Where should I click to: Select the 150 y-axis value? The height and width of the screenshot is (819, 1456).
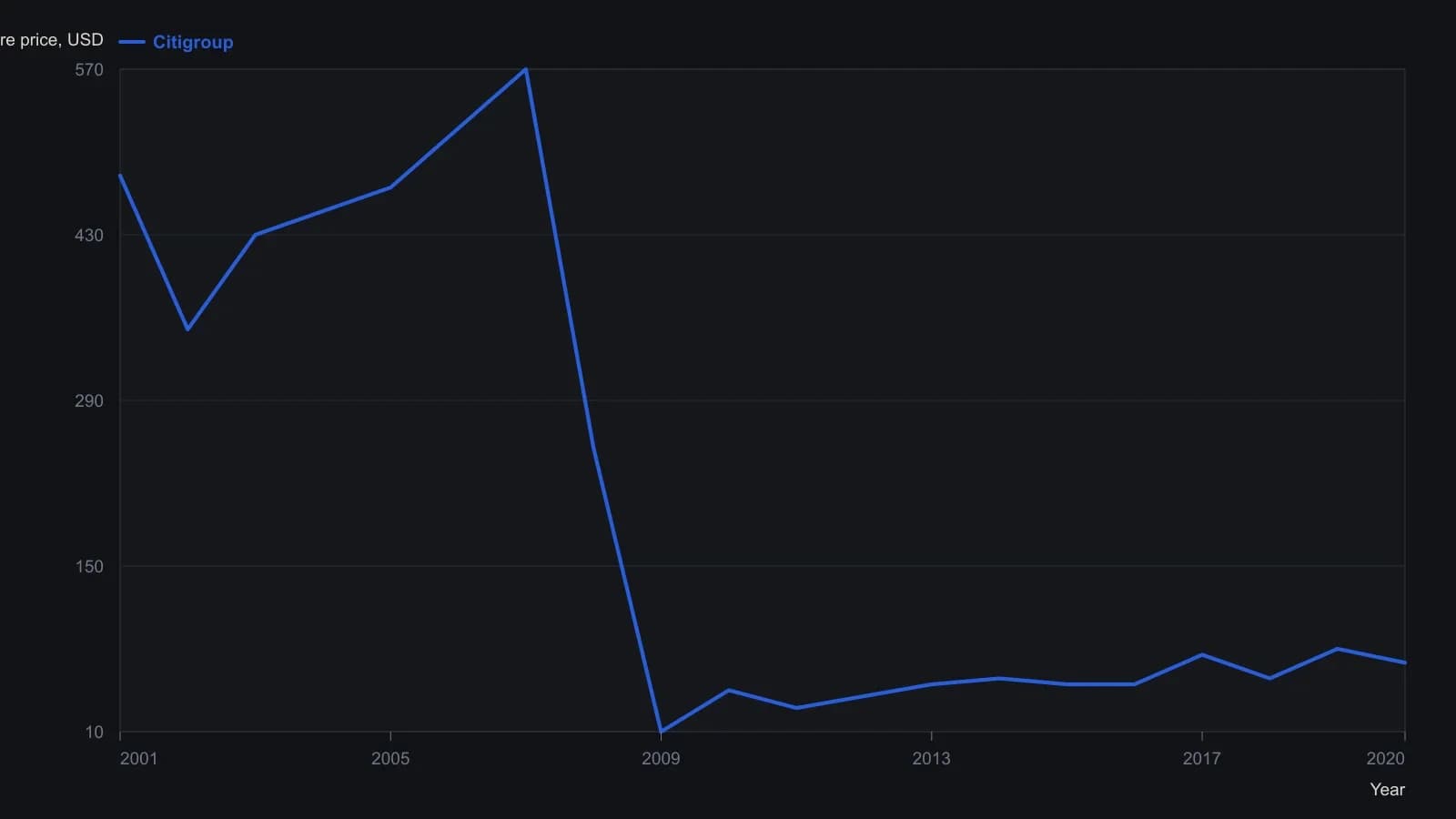[89, 567]
